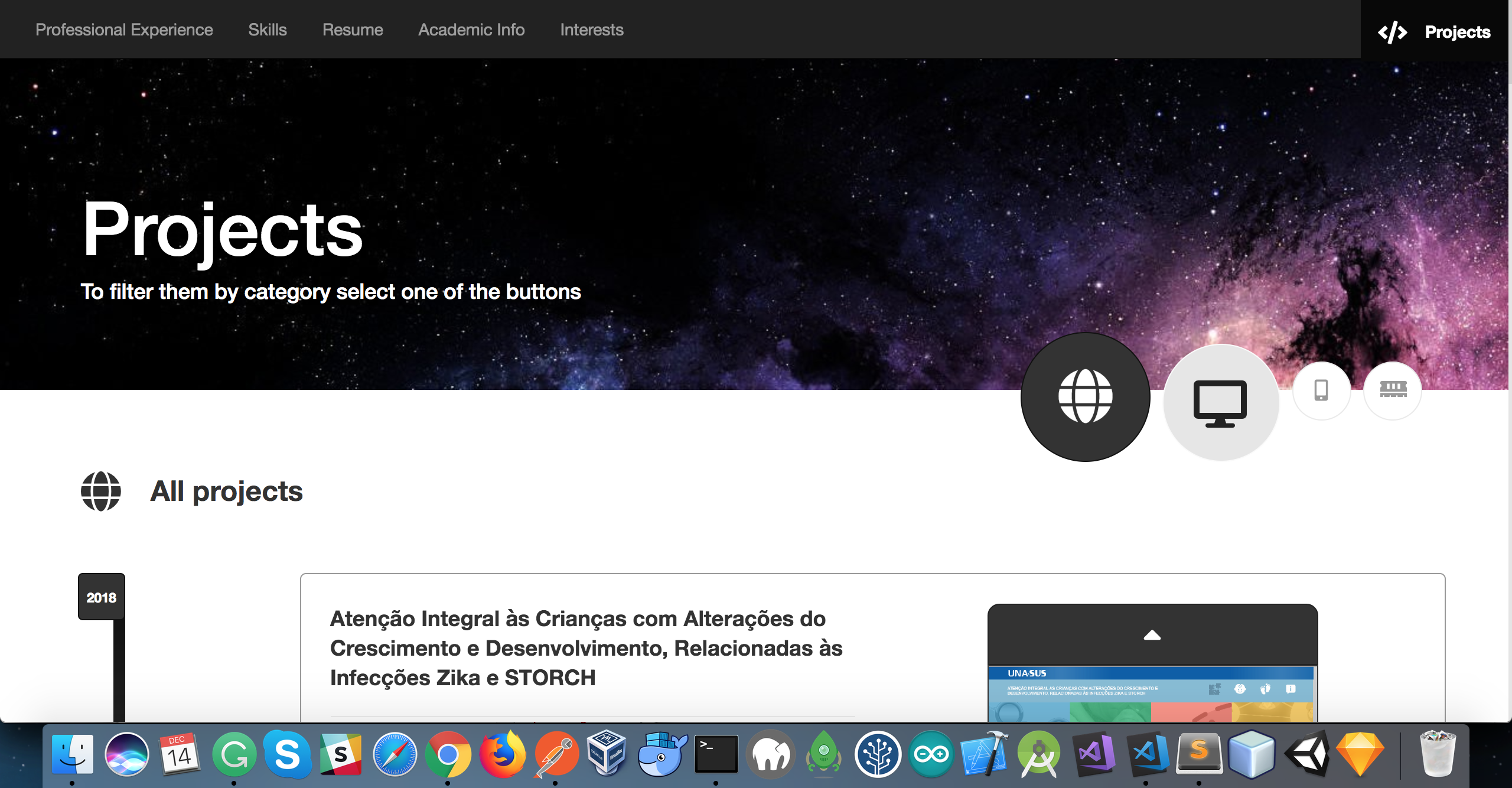Click the 2018 timeline year marker

point(102,597)
